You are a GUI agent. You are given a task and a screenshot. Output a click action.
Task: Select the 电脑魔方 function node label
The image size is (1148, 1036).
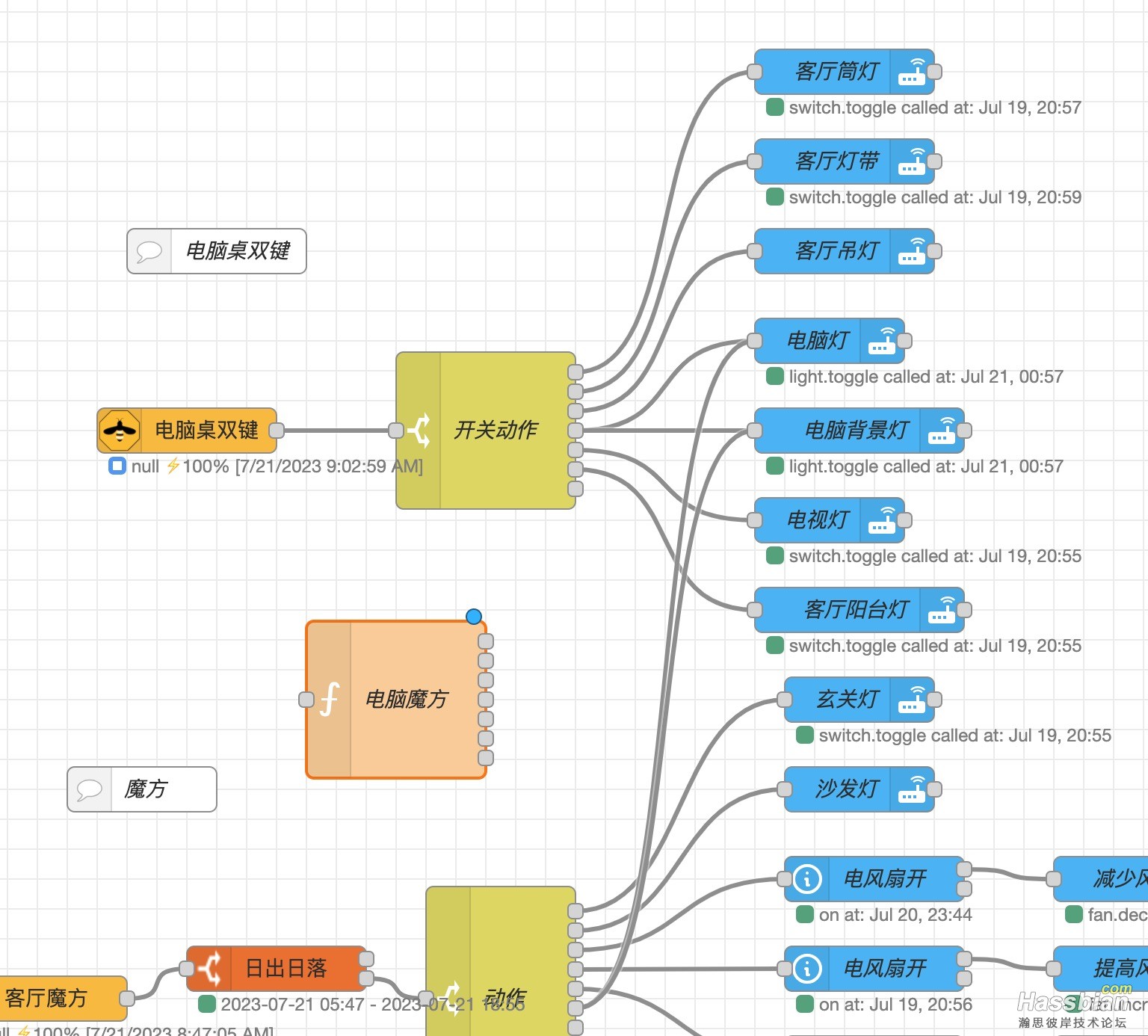coord(407,699)
